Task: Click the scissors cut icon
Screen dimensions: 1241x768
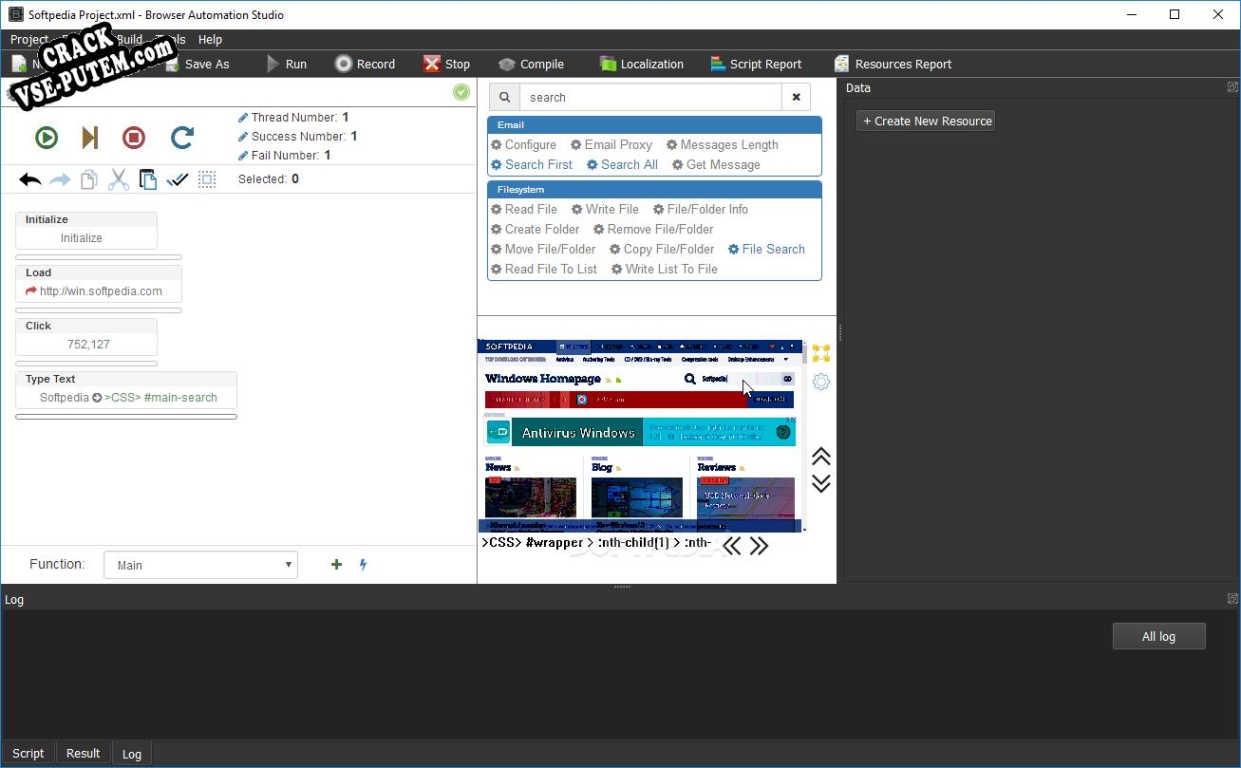Action: [118, 180]
